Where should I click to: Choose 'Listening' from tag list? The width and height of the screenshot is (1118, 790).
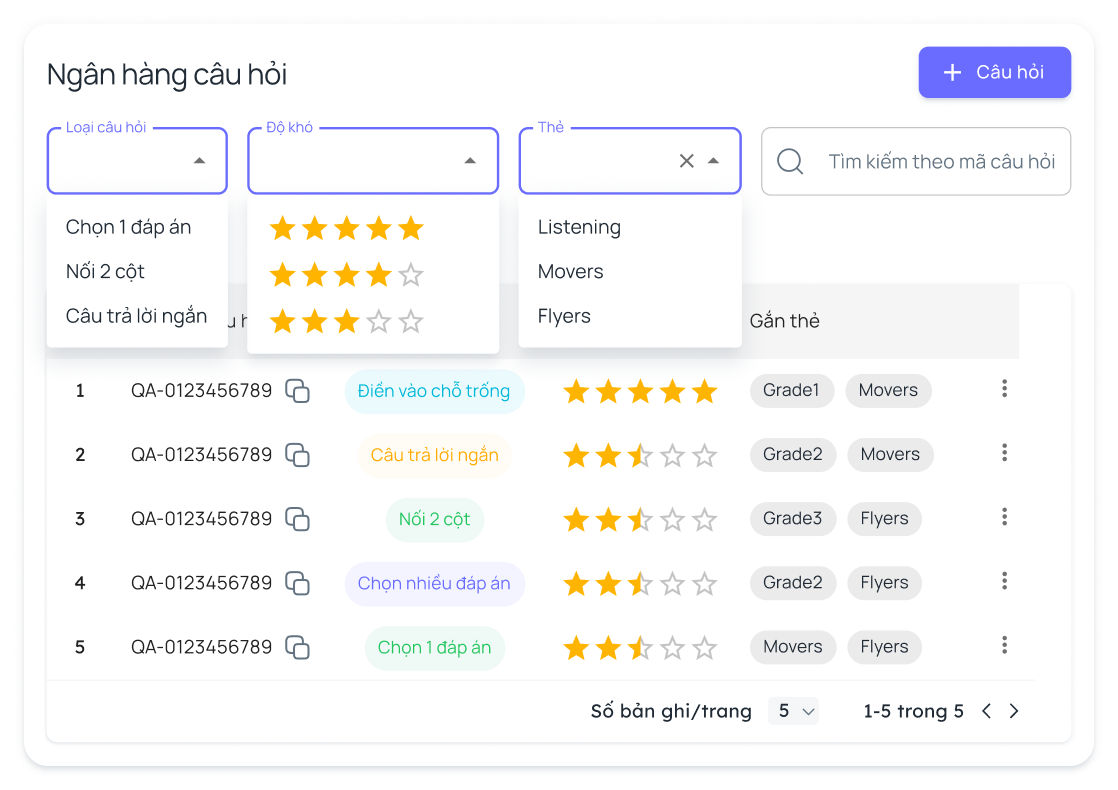(x=579, y=227)
